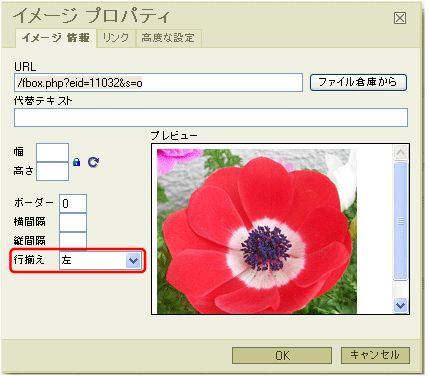Switch to the イメージ 情報 tab
This screenshot has width=429, height=379.
pos(56,38)
